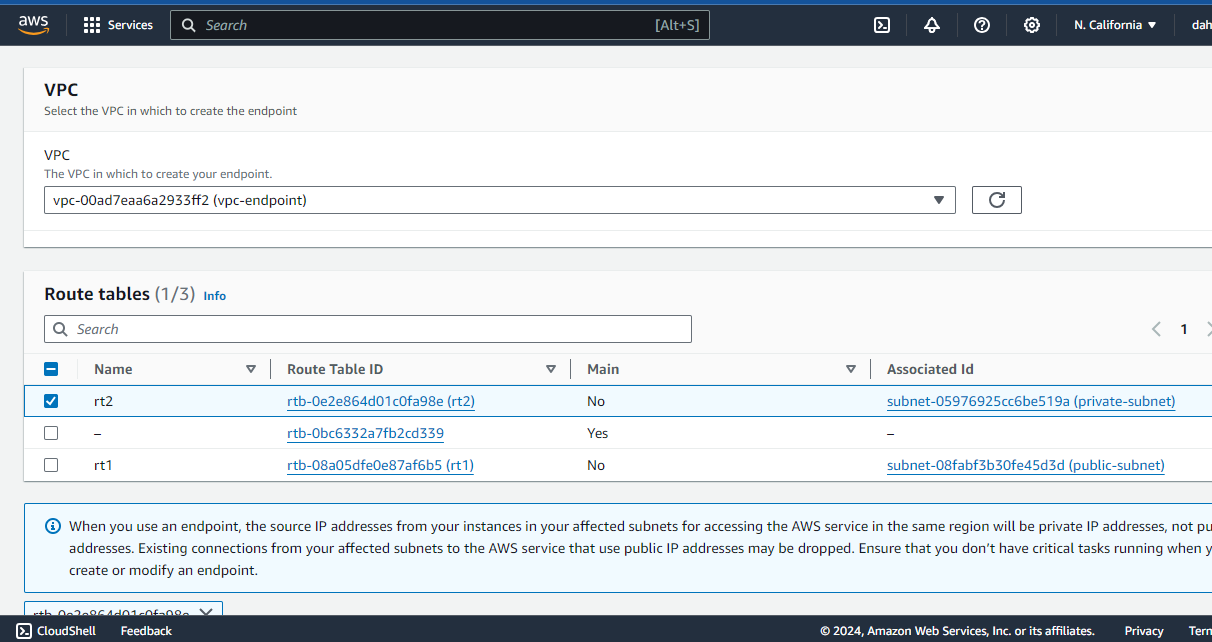The image size is (1212, 642).
Task: Open the N. California region dropdown
Action: coord(1115,25)
